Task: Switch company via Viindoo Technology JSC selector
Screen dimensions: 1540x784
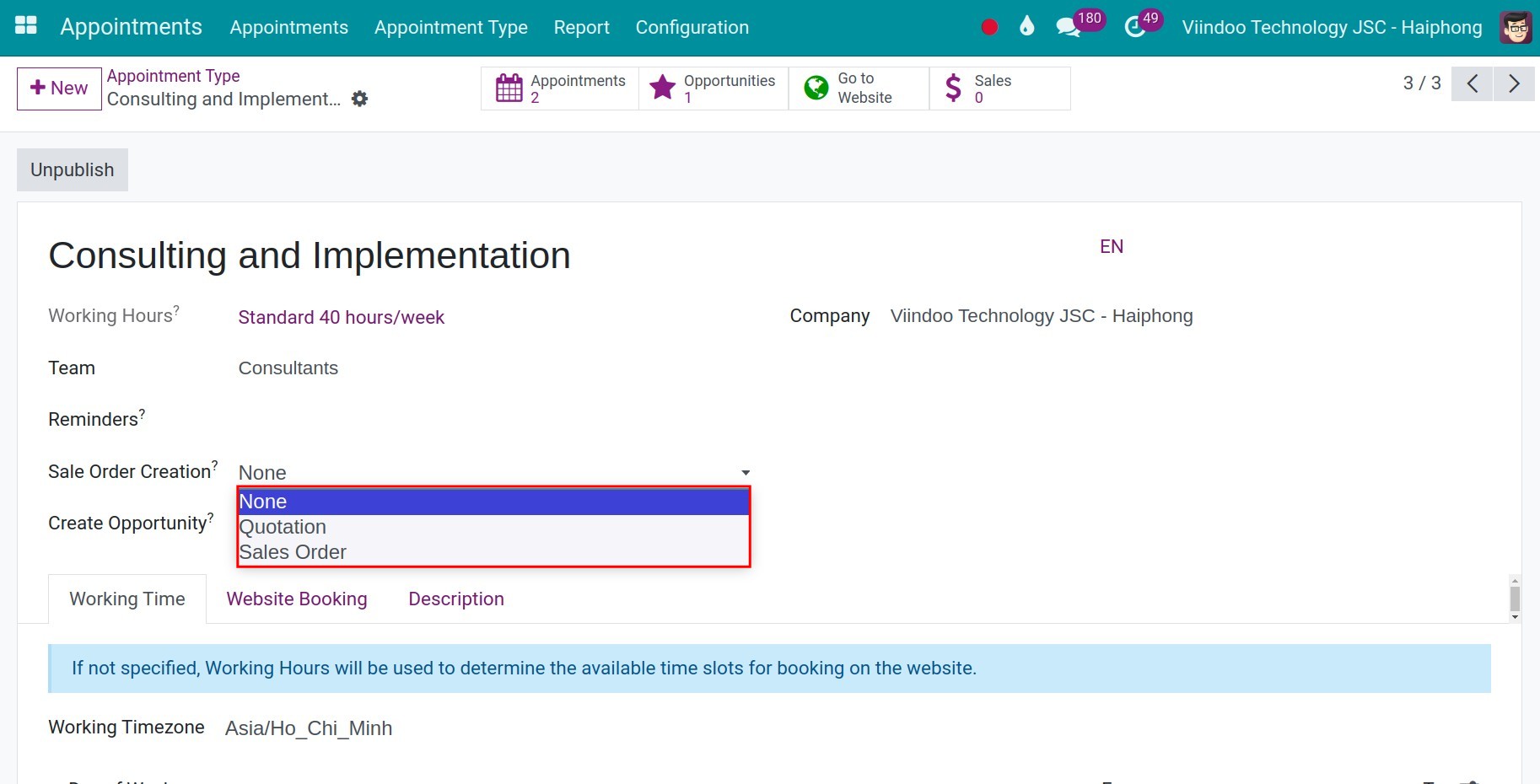Action: 1332,27
